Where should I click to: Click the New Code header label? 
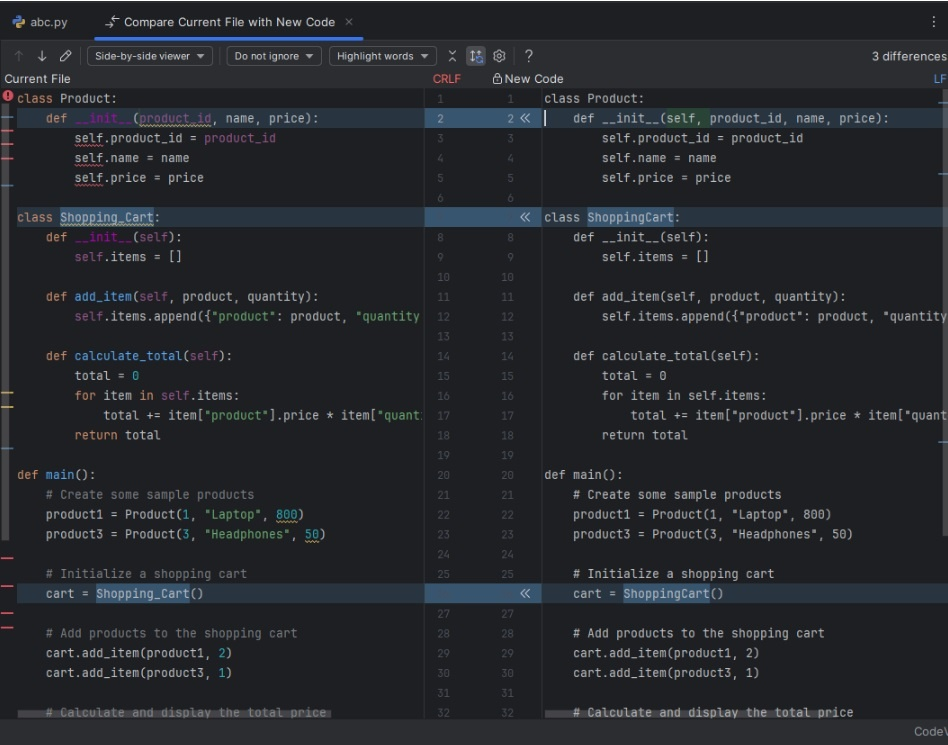(x=534, y=79)
